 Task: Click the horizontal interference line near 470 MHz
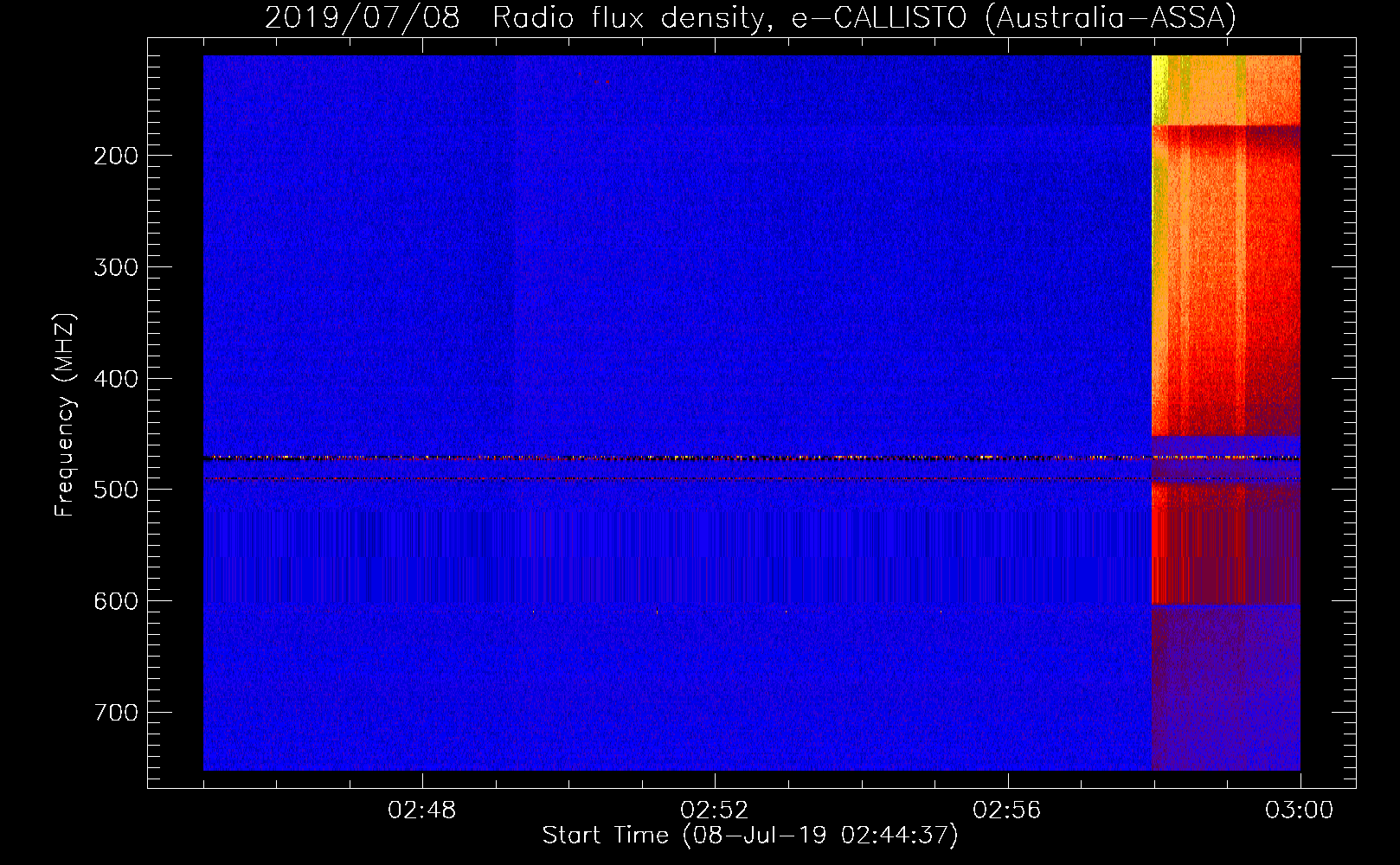[751, 458]
